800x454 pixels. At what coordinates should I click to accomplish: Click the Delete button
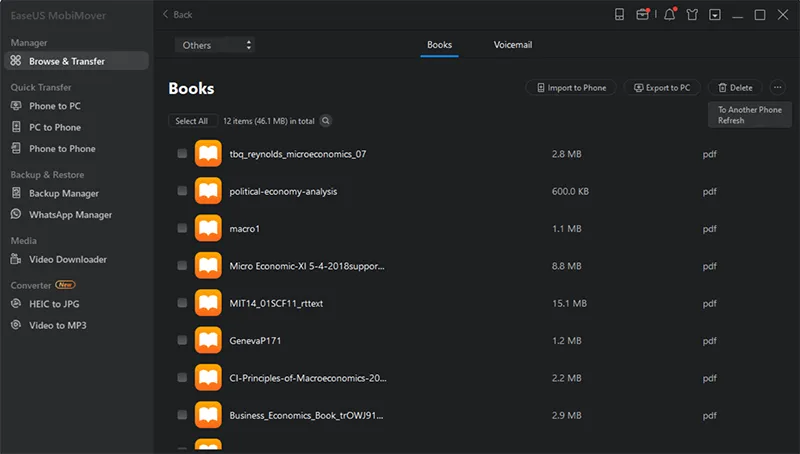pyautogui.click(x=735, y=88)
